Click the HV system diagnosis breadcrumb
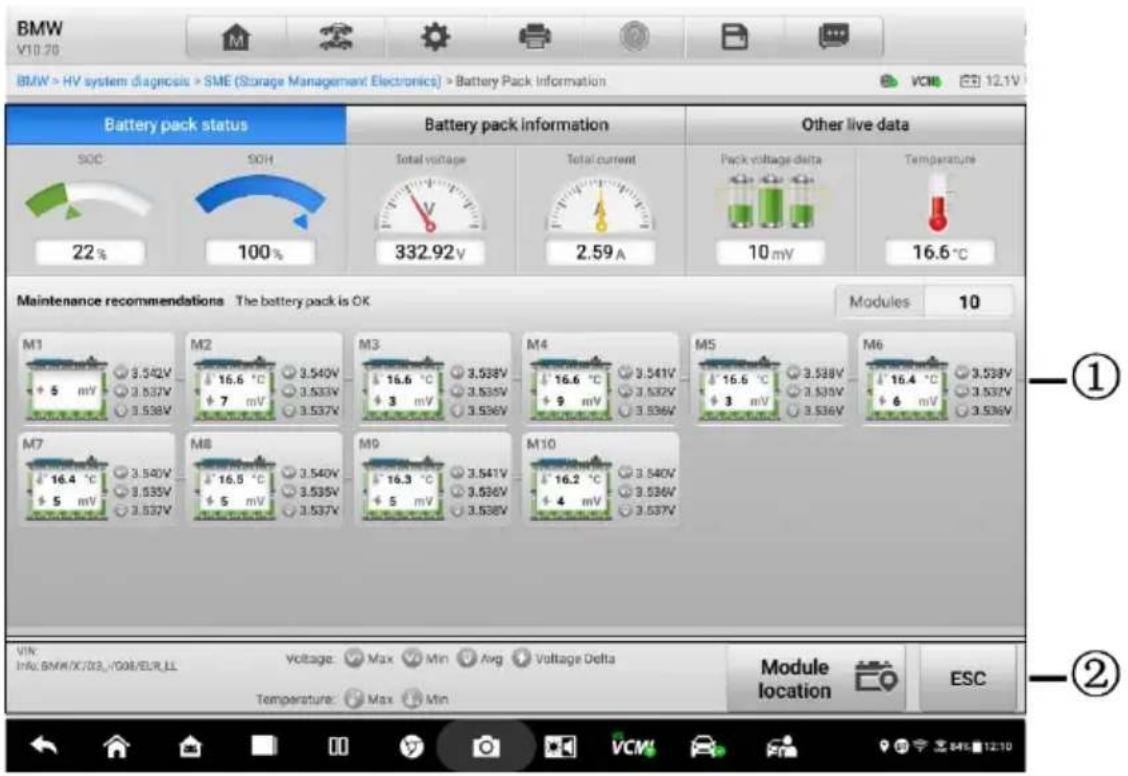This screenshot has width=1128, height=776. pos(126,81)
